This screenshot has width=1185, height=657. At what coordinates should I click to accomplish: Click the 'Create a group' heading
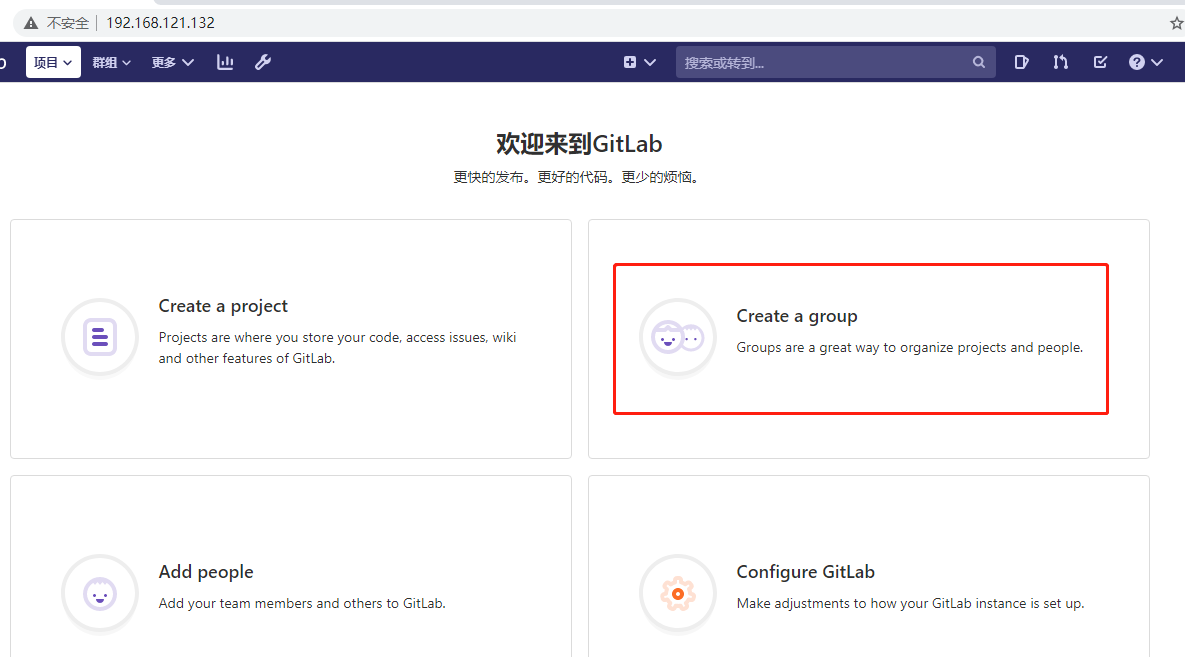[x=797, y=316]
